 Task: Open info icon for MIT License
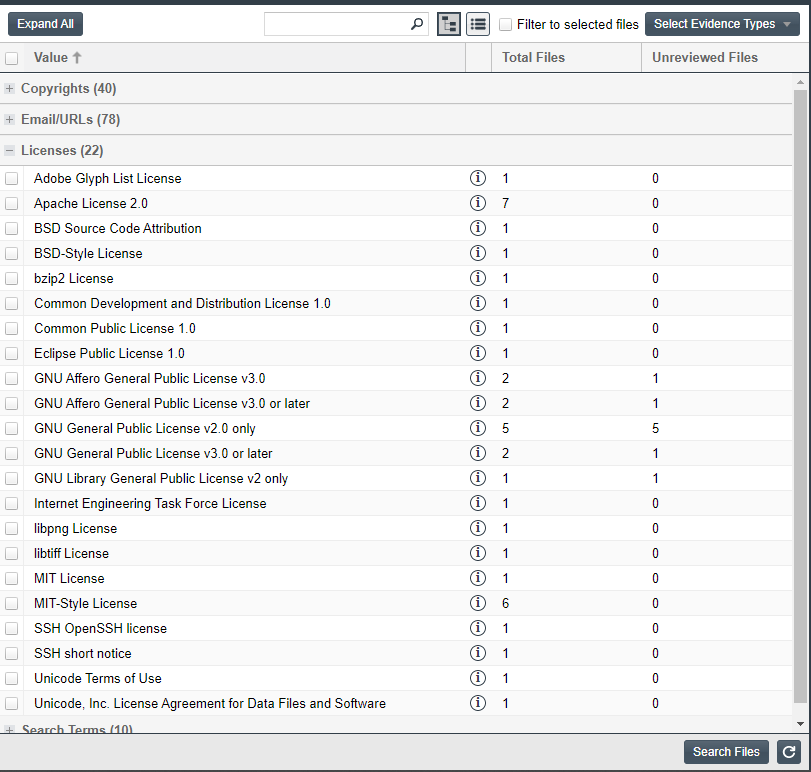tap(478, 578)
